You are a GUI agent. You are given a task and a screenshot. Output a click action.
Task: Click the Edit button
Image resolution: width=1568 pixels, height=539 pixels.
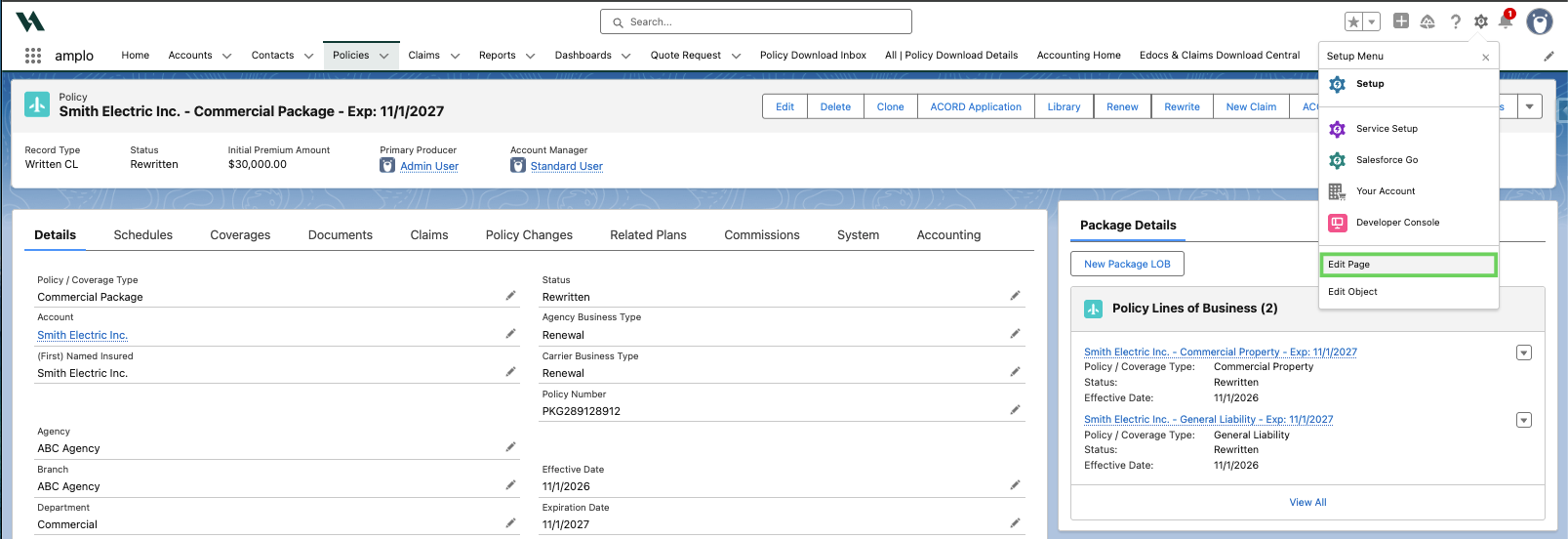[784, 106]
